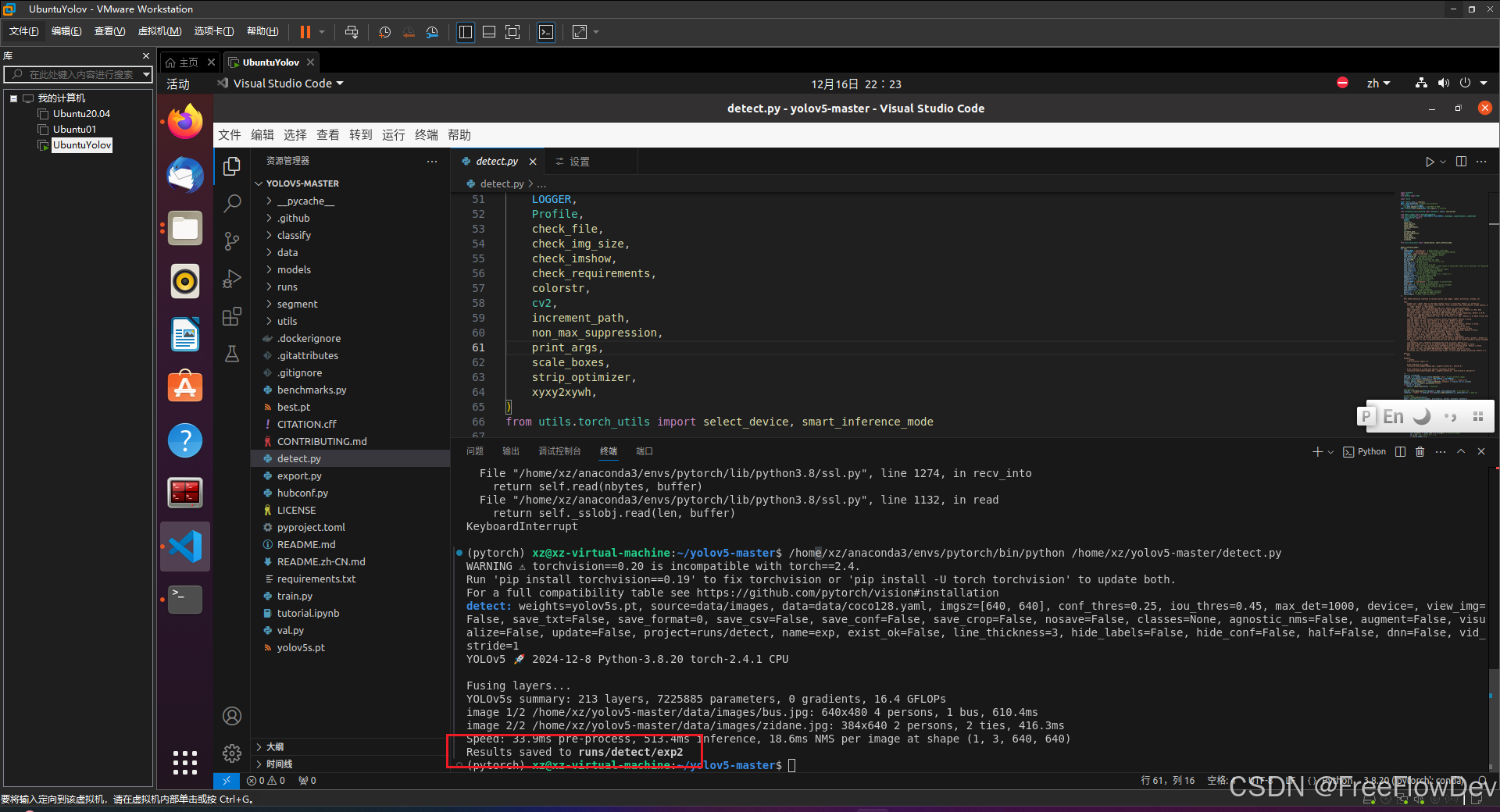The image size is (1500, 812).
Task: Send Ctrl+Alt+Del to the virtual machine
Action: (x=351, y=32)
